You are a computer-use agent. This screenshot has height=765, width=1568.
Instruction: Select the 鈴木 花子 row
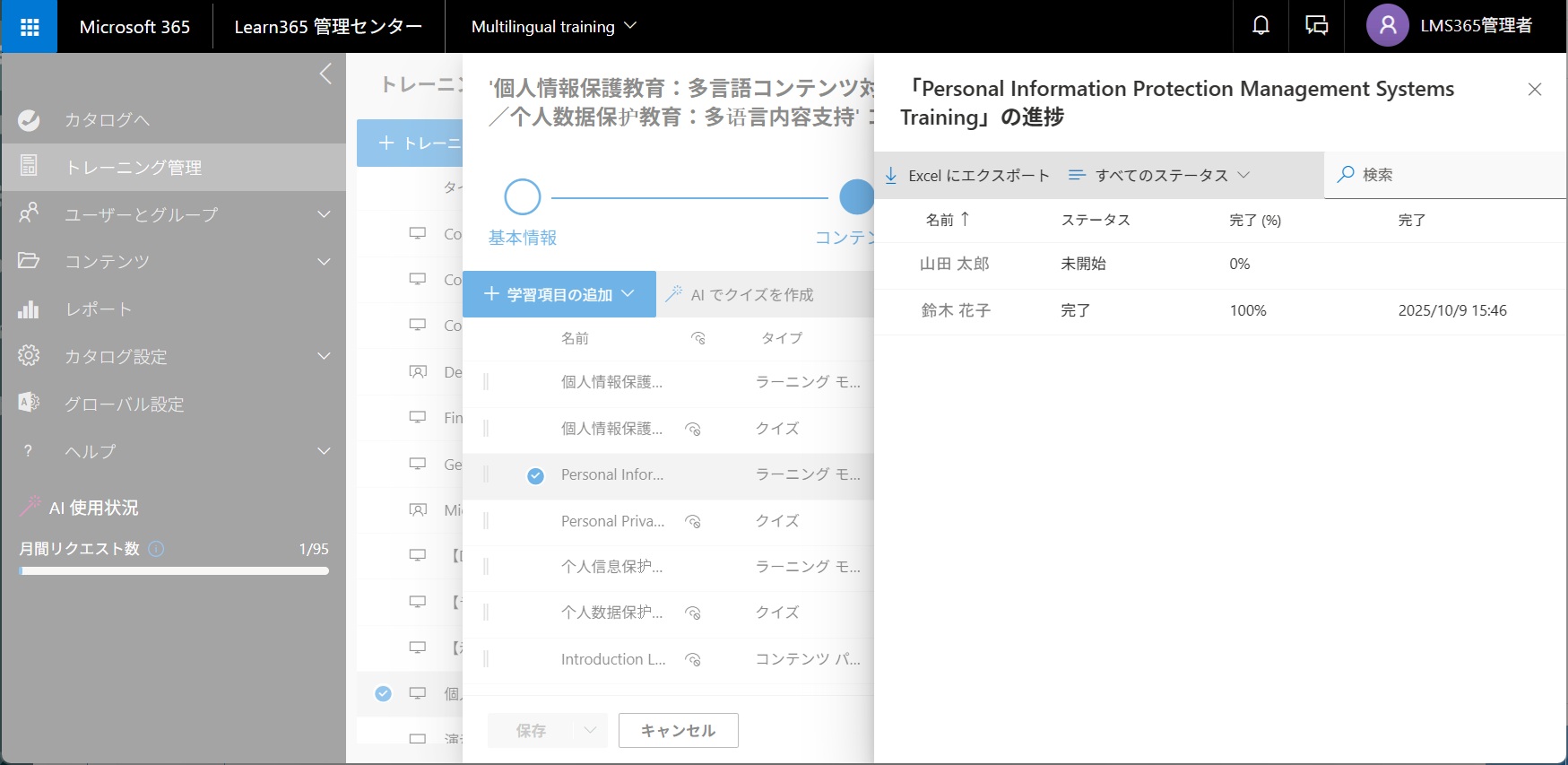pyautogui.click(x=1220, y=311)
